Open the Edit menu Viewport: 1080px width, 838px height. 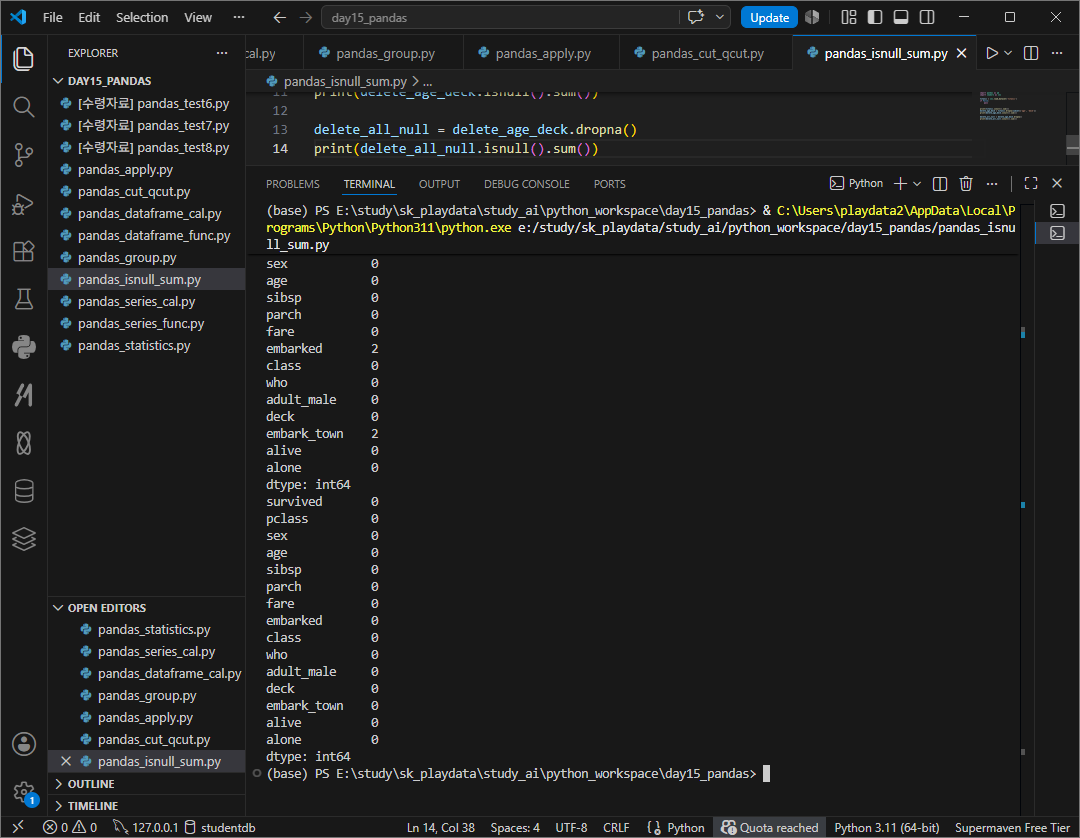coord(89,17)
